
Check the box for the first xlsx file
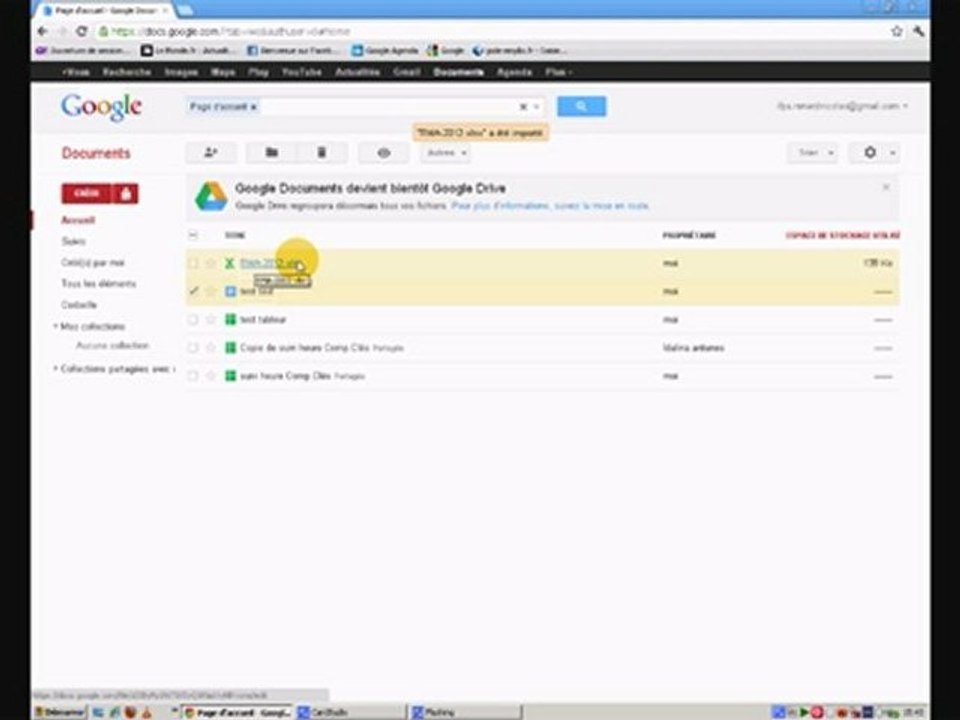coord(193,263)
